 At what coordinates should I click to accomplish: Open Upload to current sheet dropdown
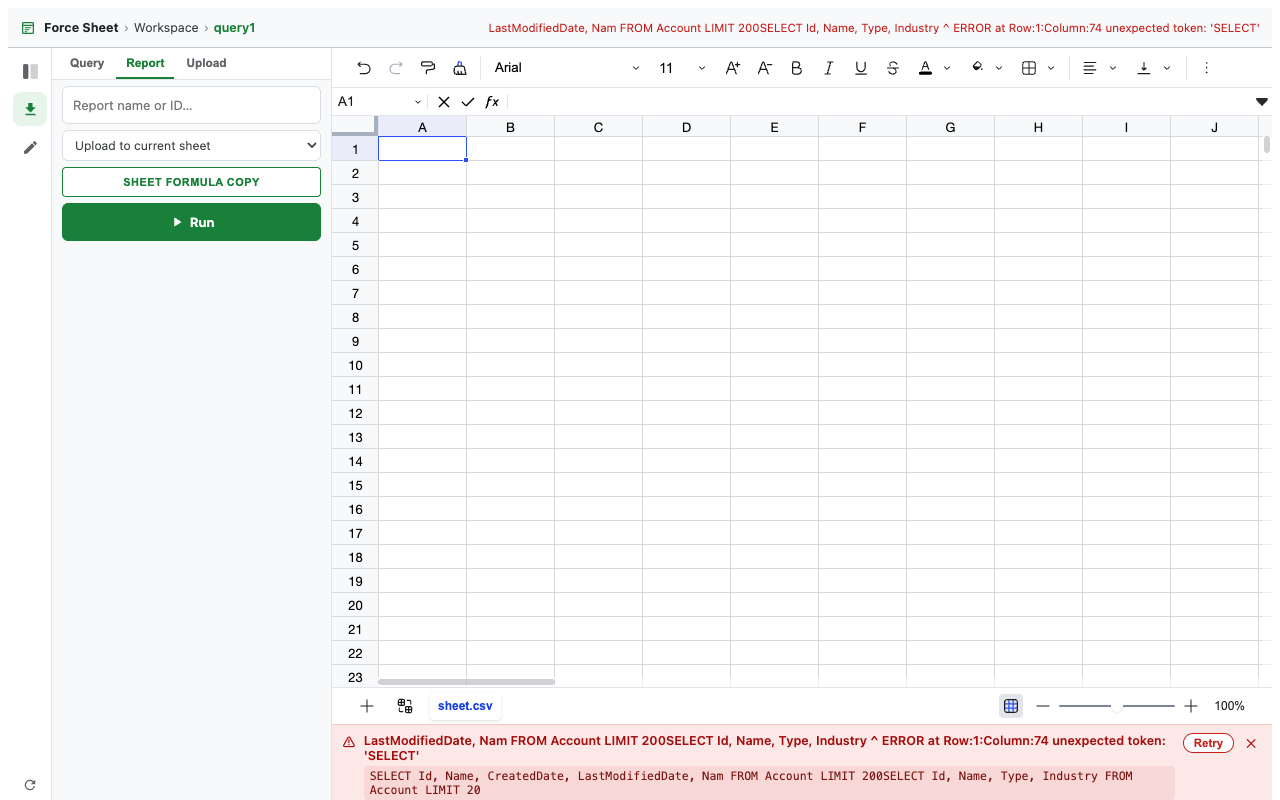tap(191, 146)
